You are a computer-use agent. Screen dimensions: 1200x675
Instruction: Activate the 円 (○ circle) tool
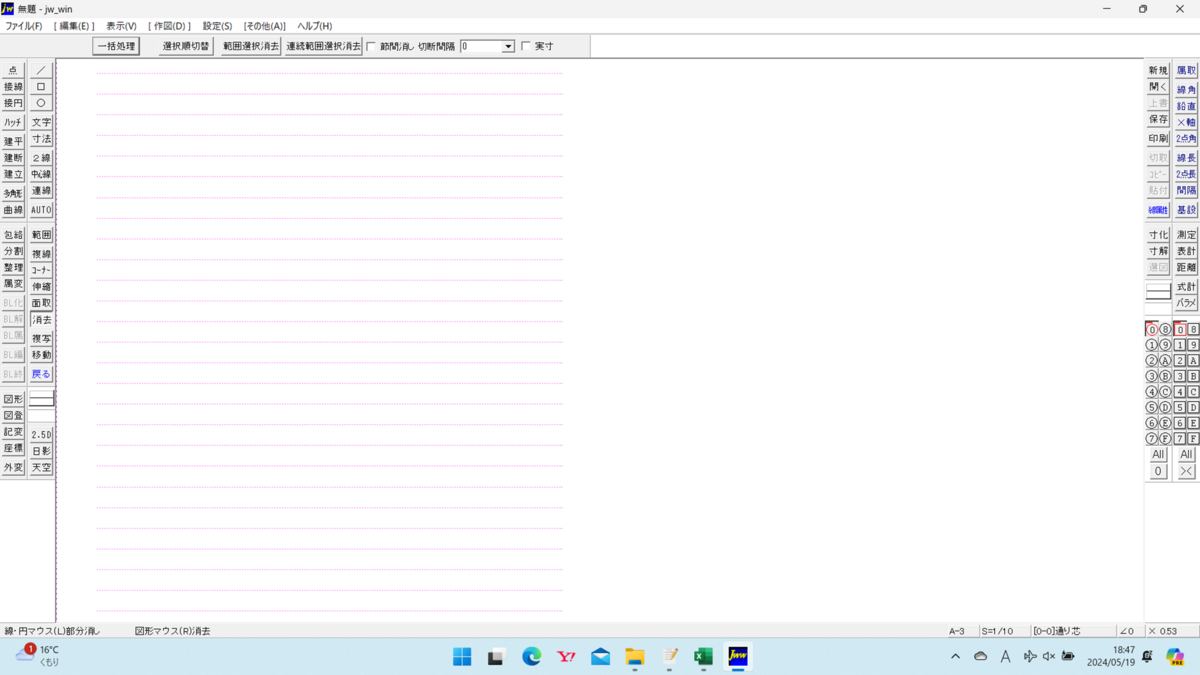[x=40, y=103]
